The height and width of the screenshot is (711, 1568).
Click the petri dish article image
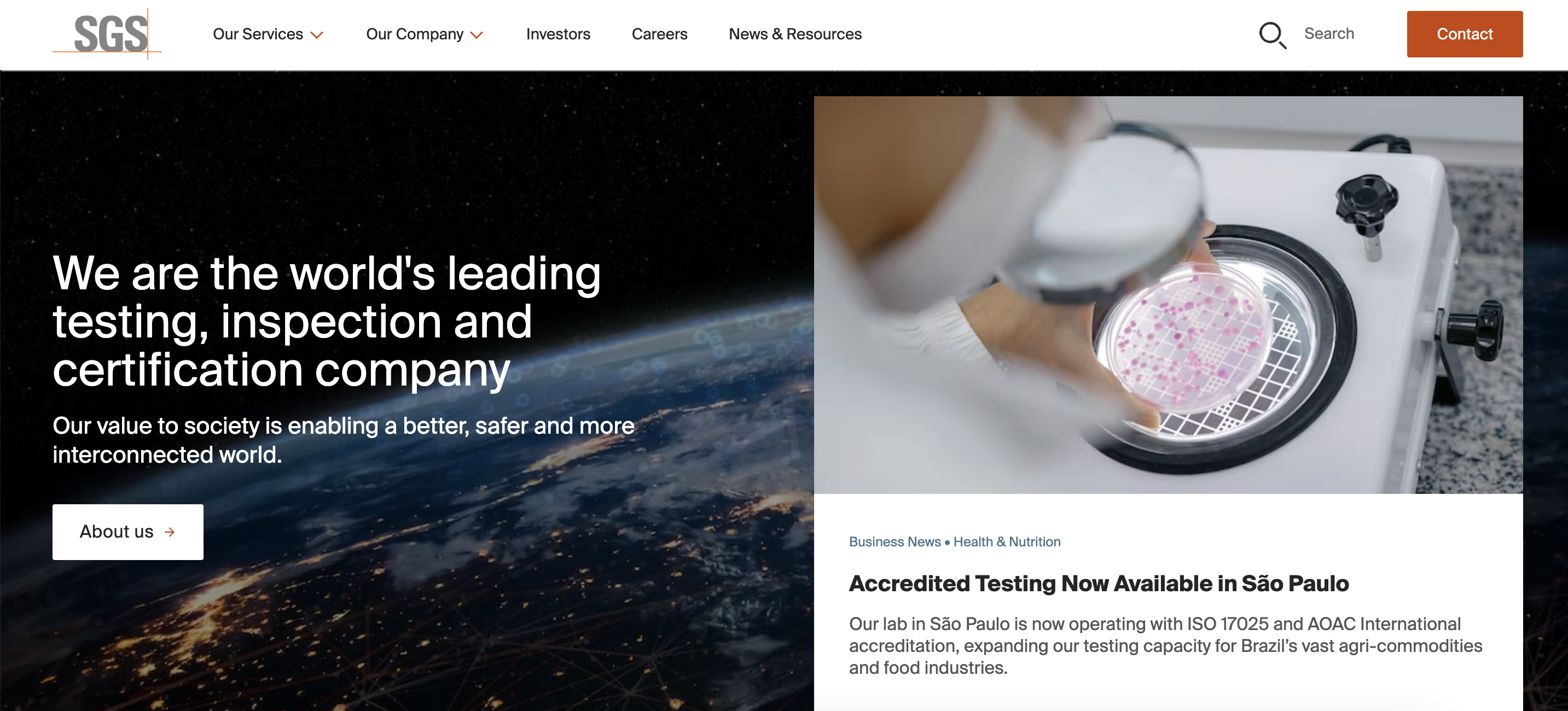point(1168,295)
